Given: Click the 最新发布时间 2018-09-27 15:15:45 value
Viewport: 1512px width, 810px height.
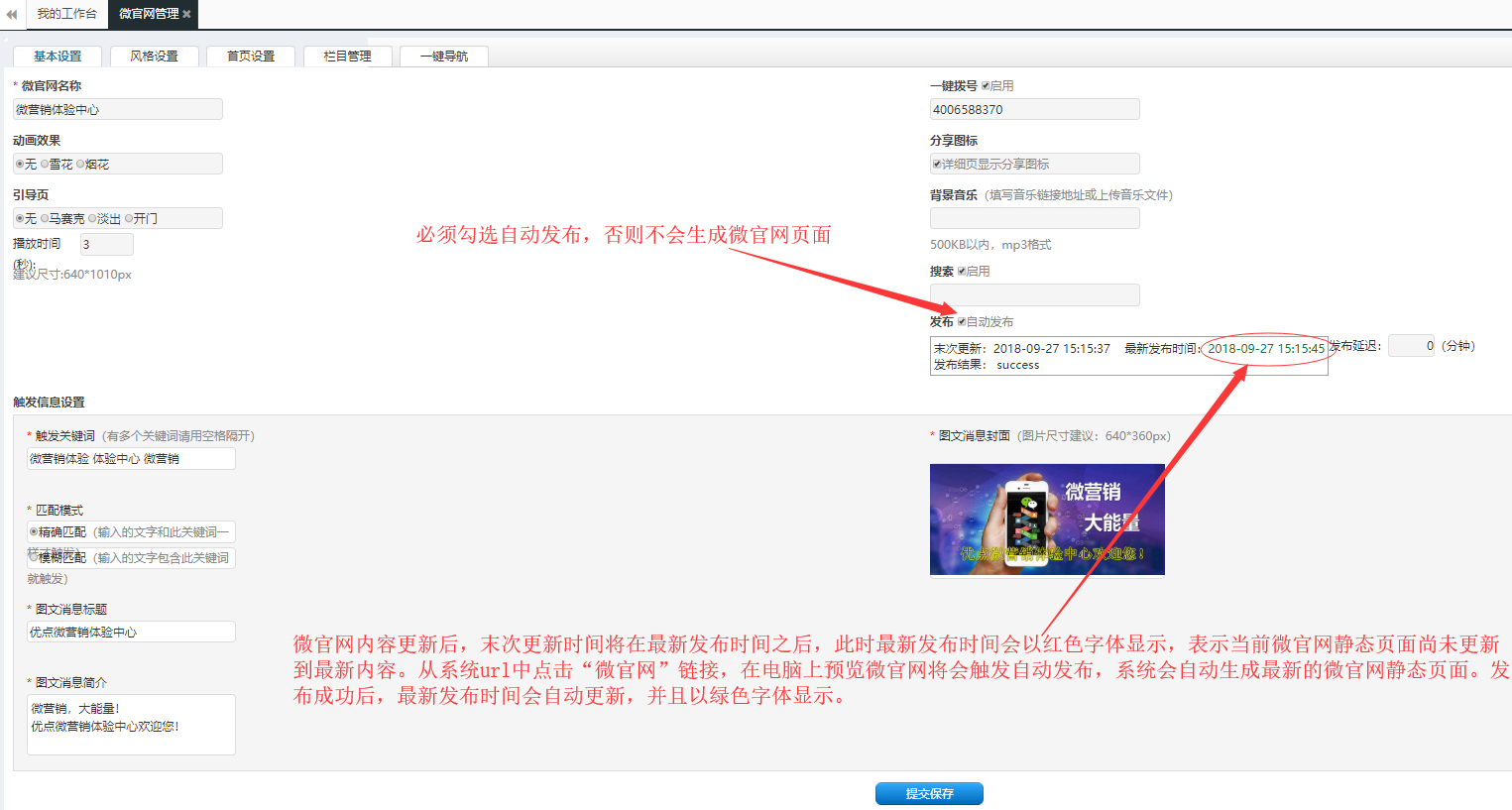Looking at the screenshot, I should pyautogui.click(x=1266, y=349).
